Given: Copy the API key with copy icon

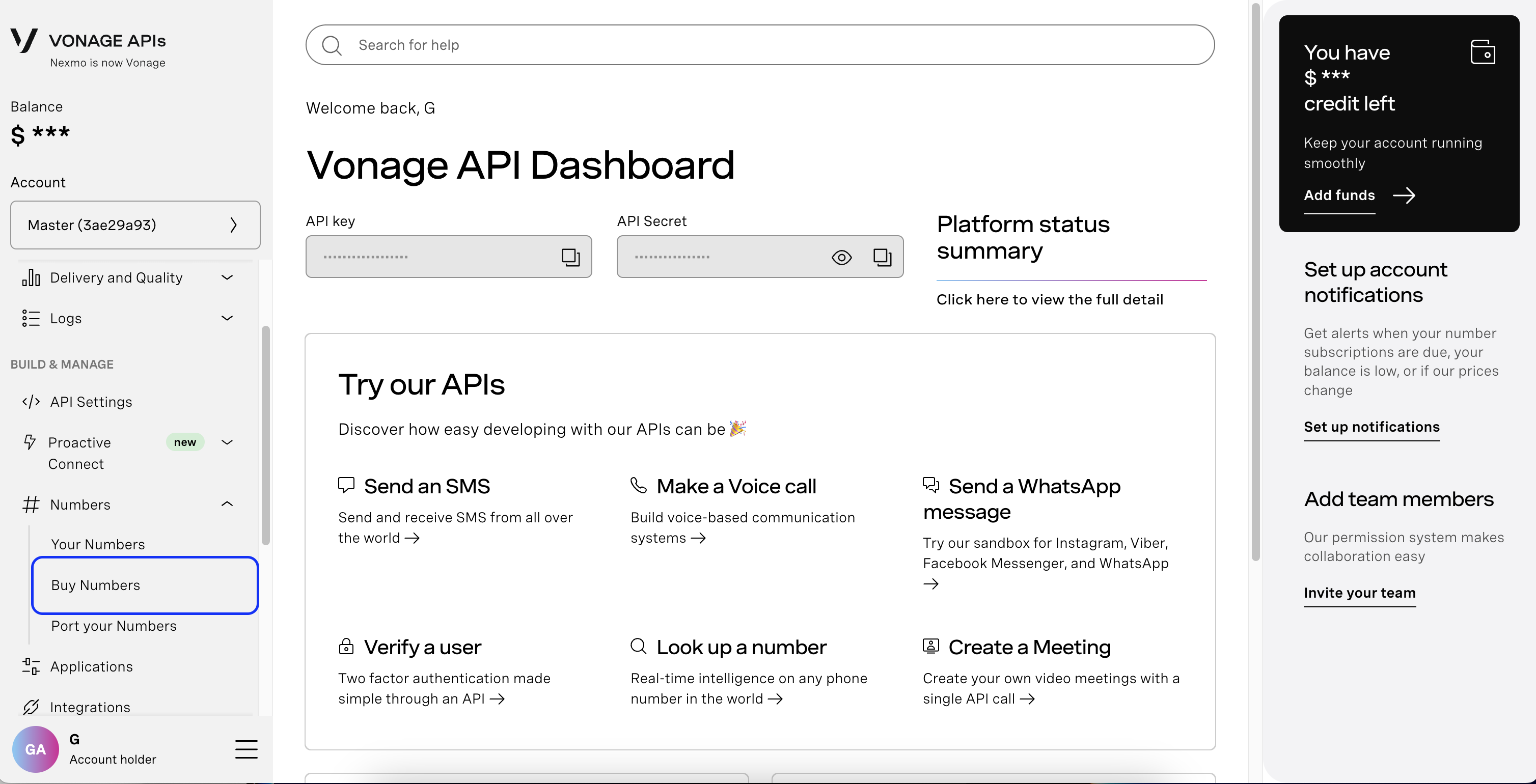Looking at the screenshot, I should (x=570, y=257).
